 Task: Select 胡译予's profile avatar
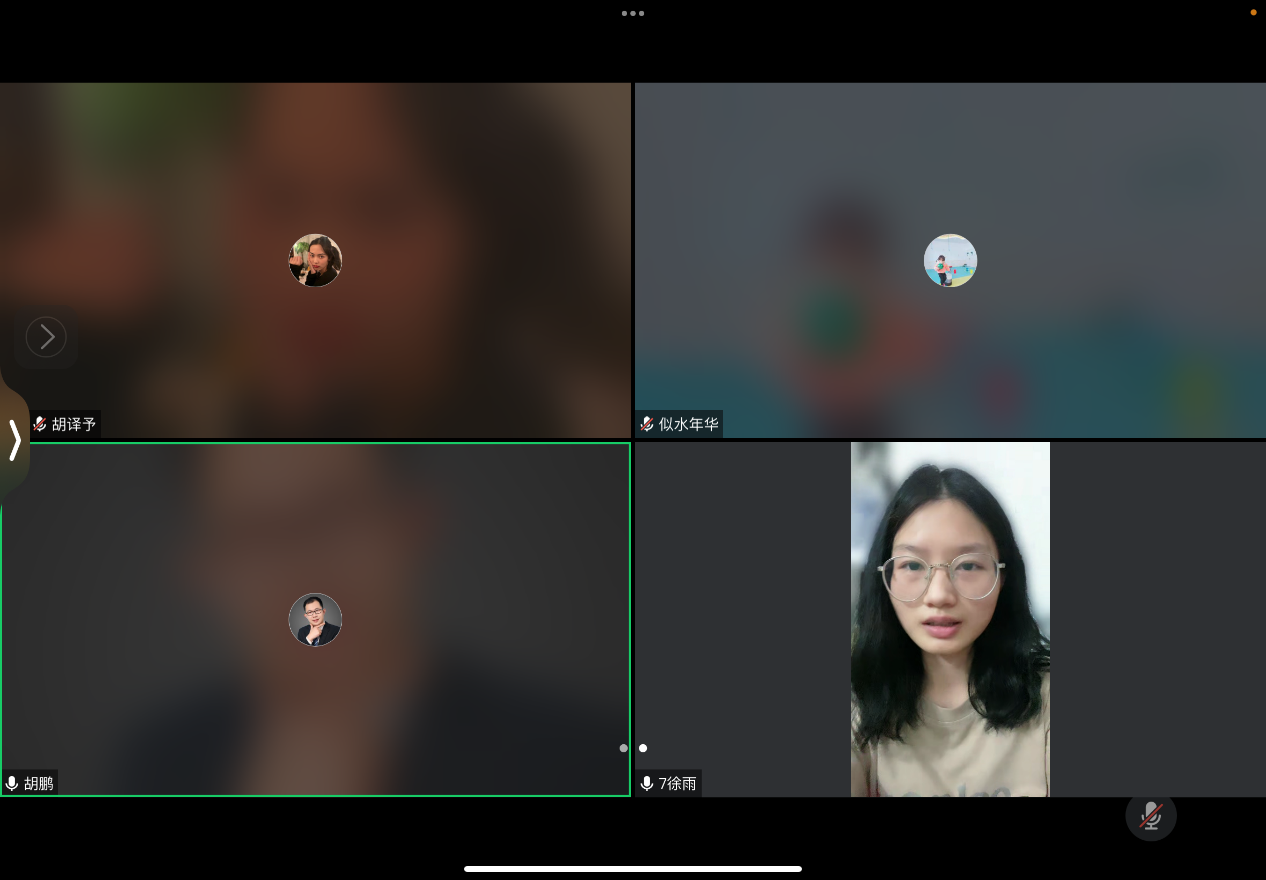coord(315,260)
